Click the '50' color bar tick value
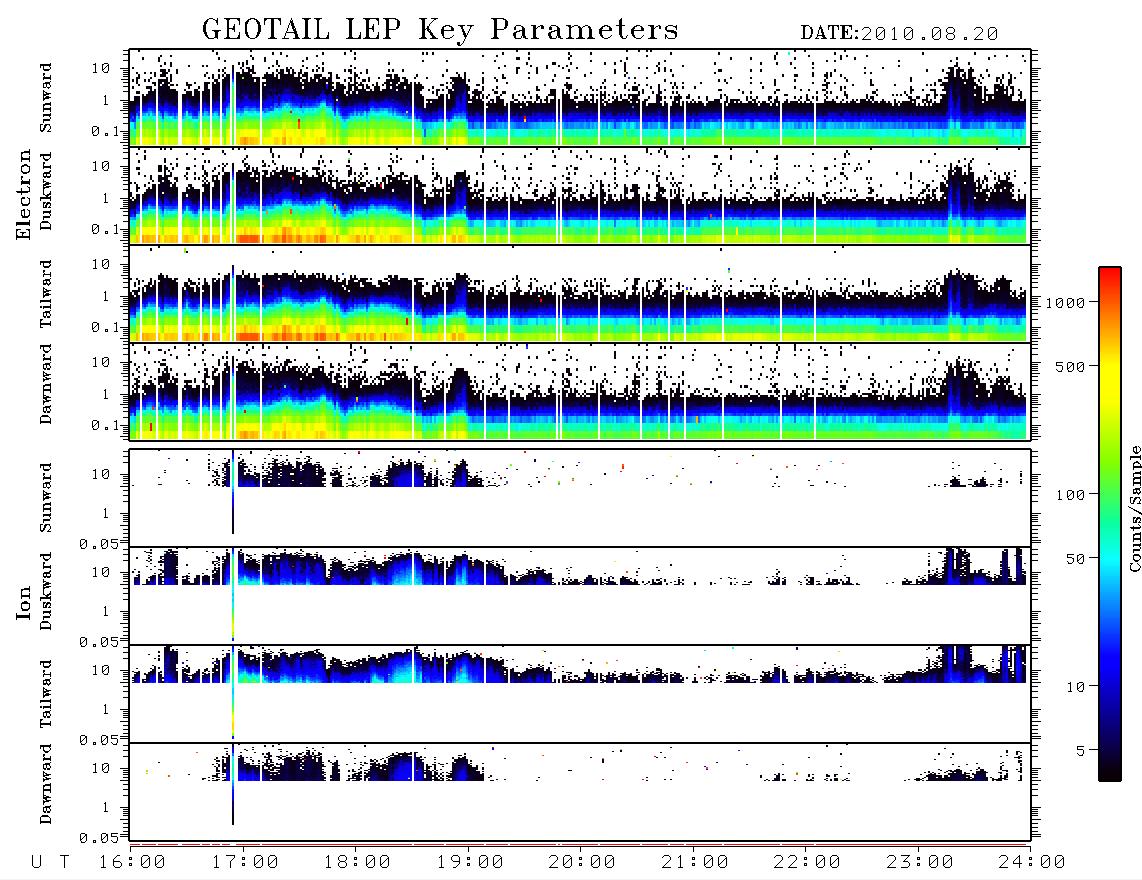This screenshot has width=1142, height=880. click(x=1076, y=559)
